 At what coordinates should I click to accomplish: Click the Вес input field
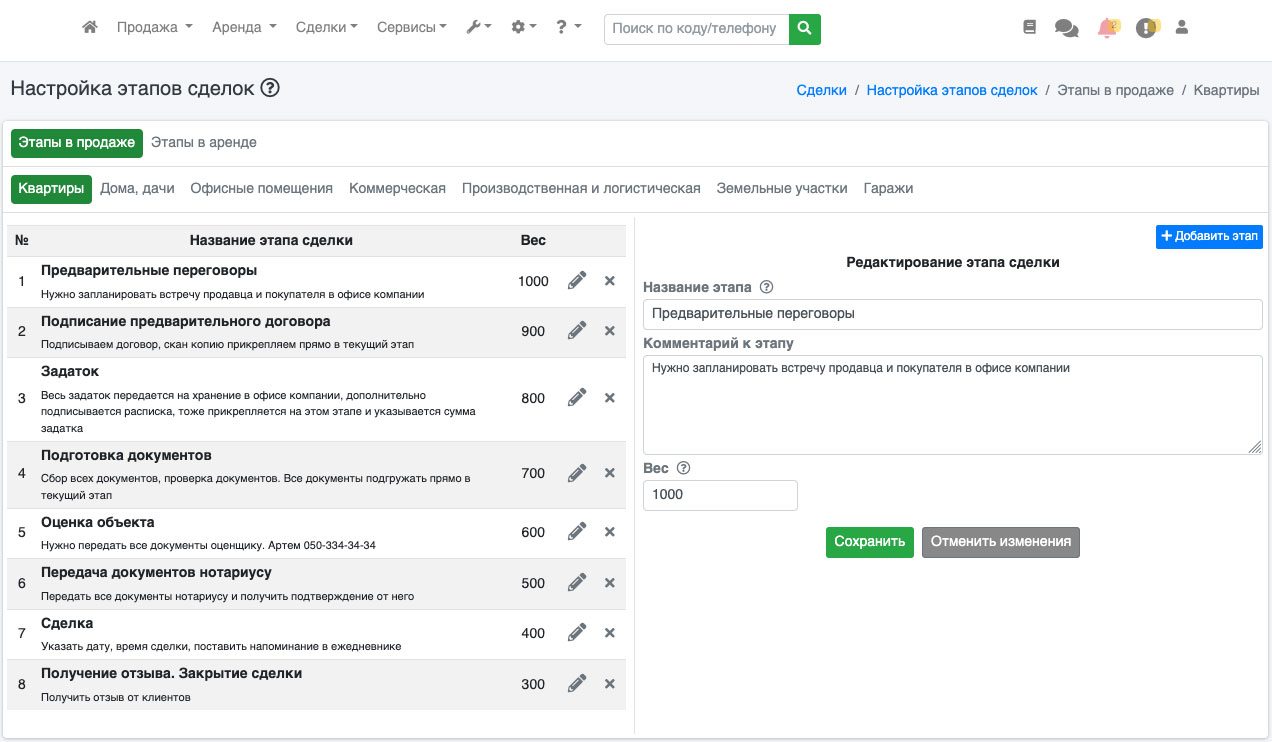pos(720,495)
